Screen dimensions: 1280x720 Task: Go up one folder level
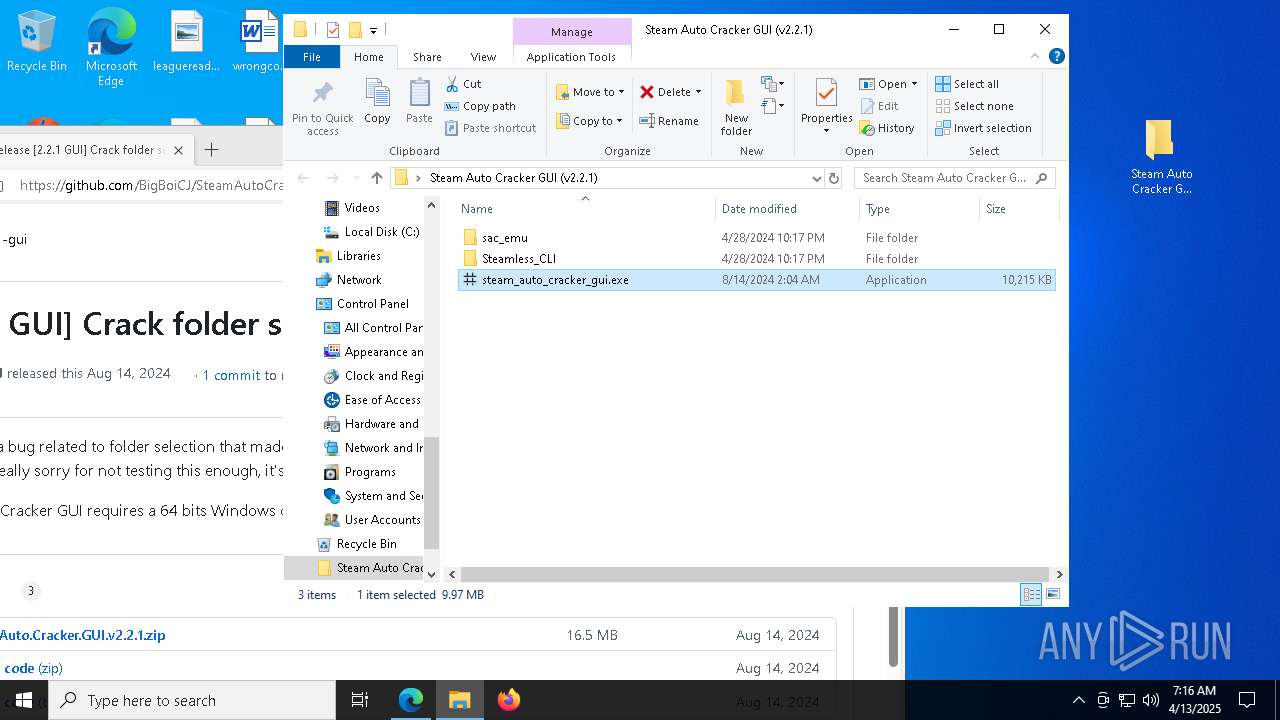(x=376, y=178)
